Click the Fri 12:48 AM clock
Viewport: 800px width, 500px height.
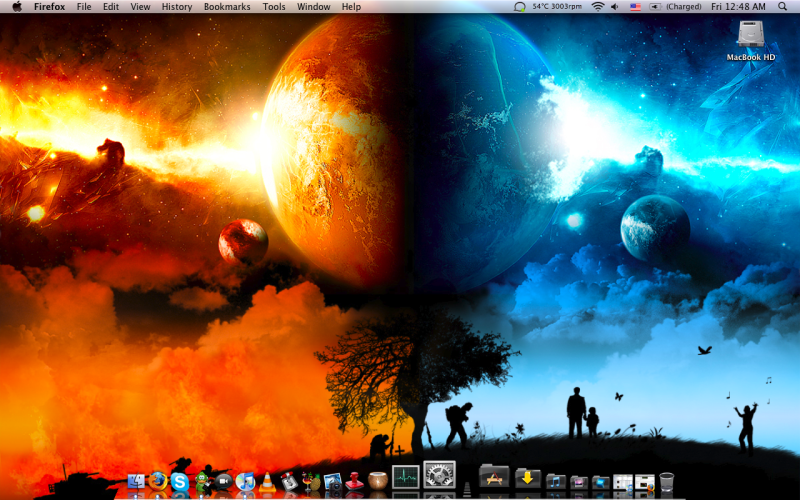pyautogui.click(x=738, y=7)
